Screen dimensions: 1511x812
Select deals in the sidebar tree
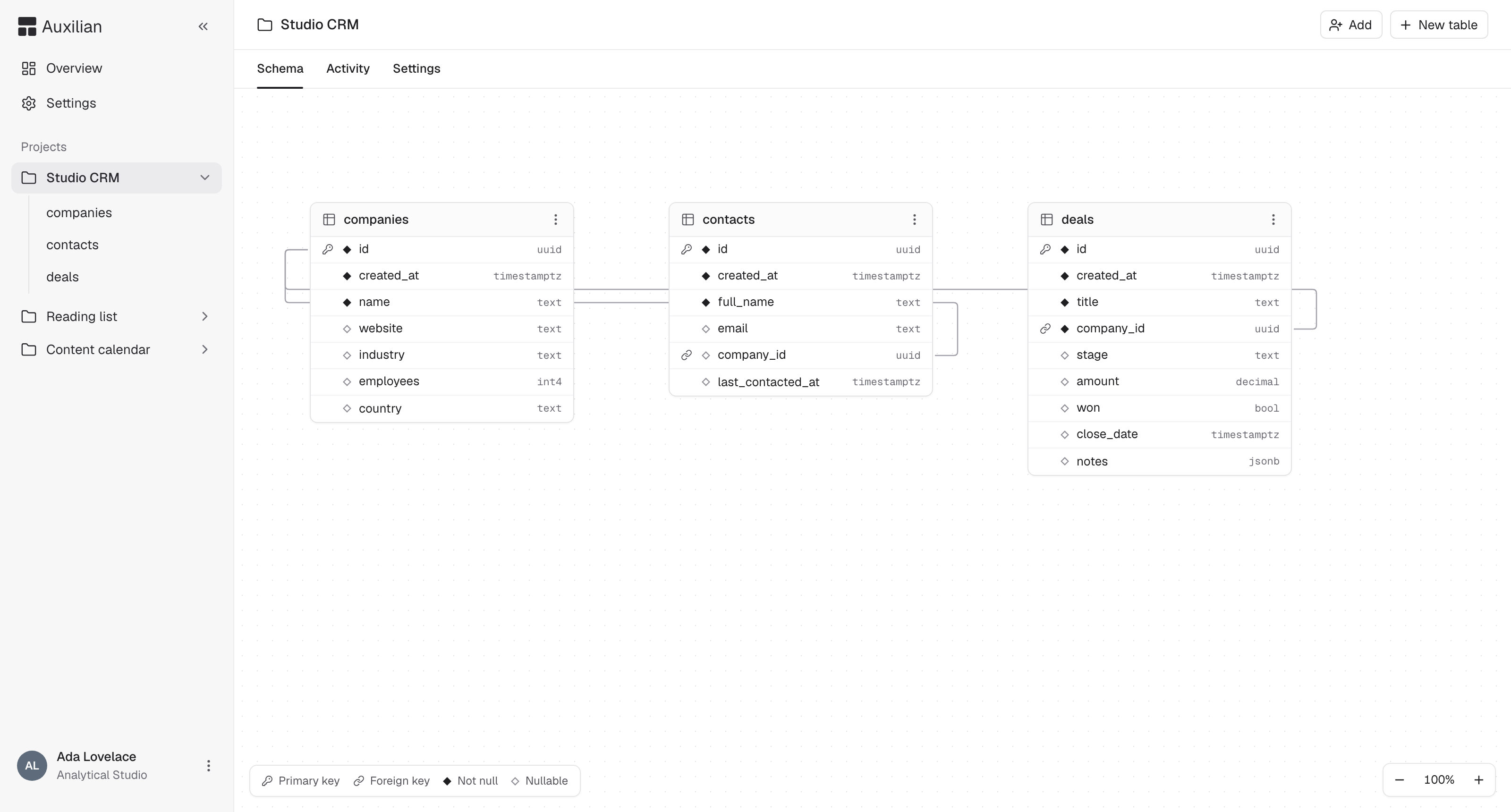pos(62,277)
